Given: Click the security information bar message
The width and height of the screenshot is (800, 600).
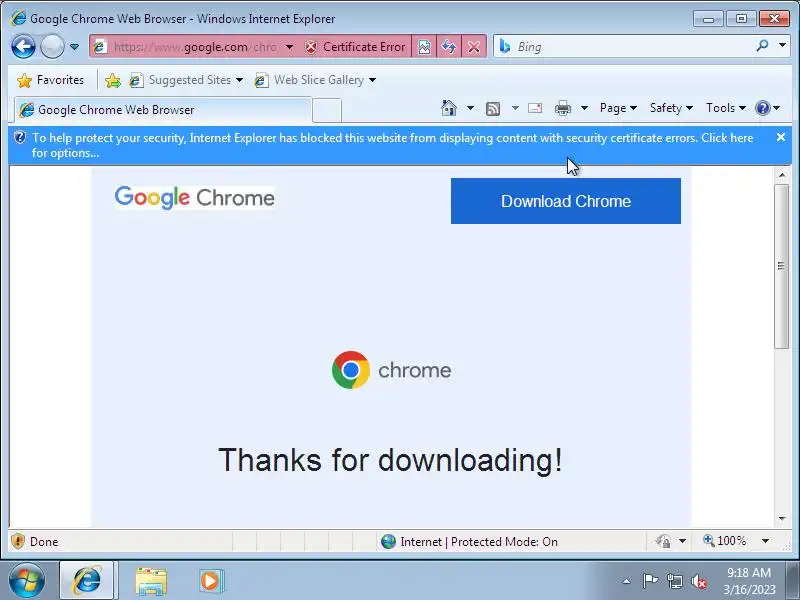Looking at the screenshot, I should [x=393, y=145].
